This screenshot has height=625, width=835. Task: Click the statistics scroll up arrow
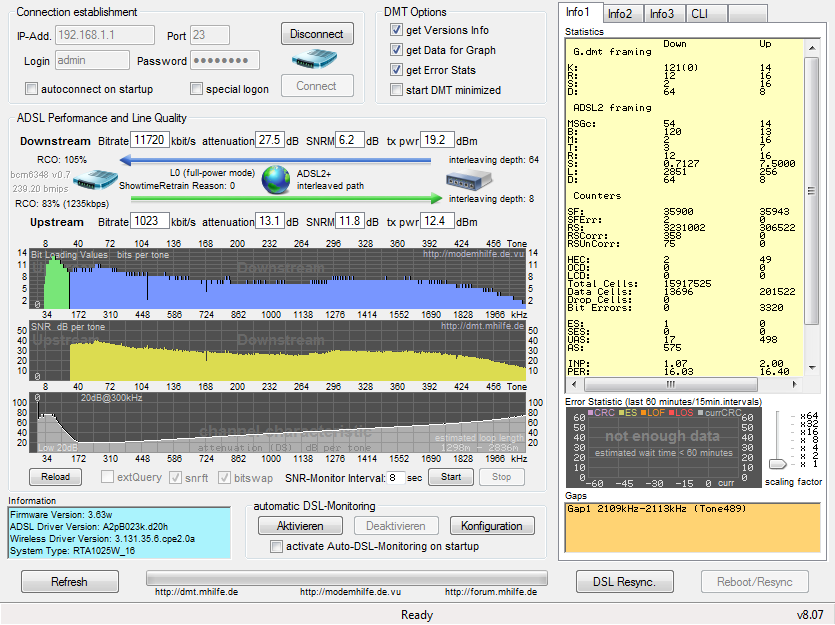(812, 48)
